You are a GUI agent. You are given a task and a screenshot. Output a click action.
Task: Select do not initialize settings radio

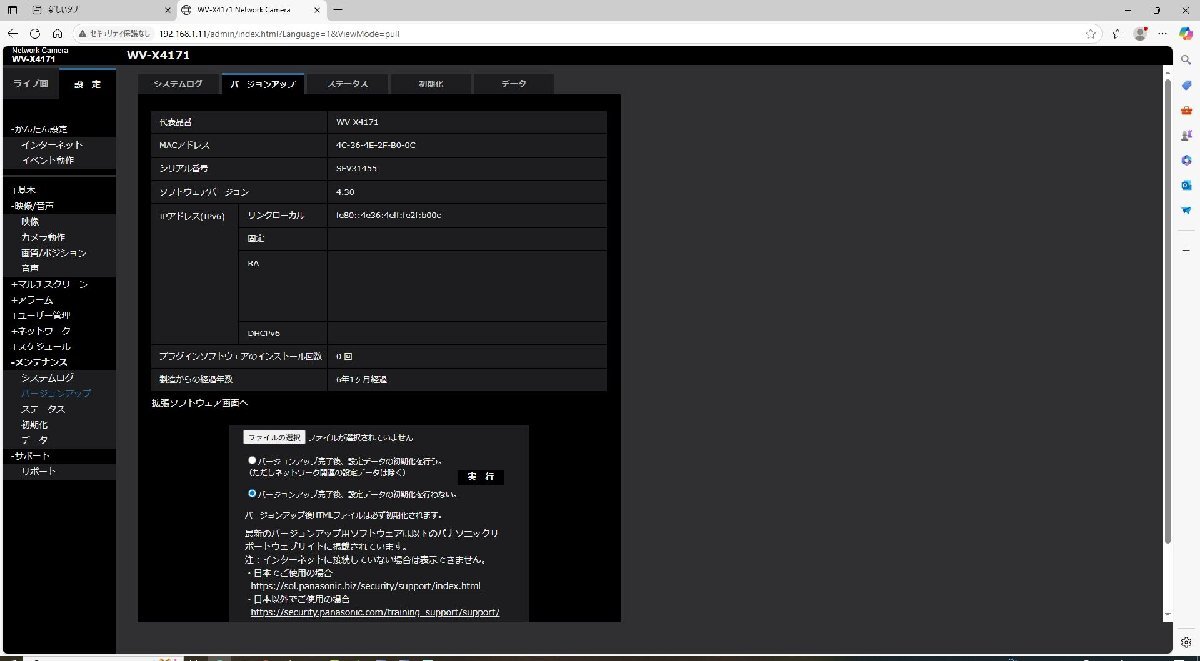252,493
